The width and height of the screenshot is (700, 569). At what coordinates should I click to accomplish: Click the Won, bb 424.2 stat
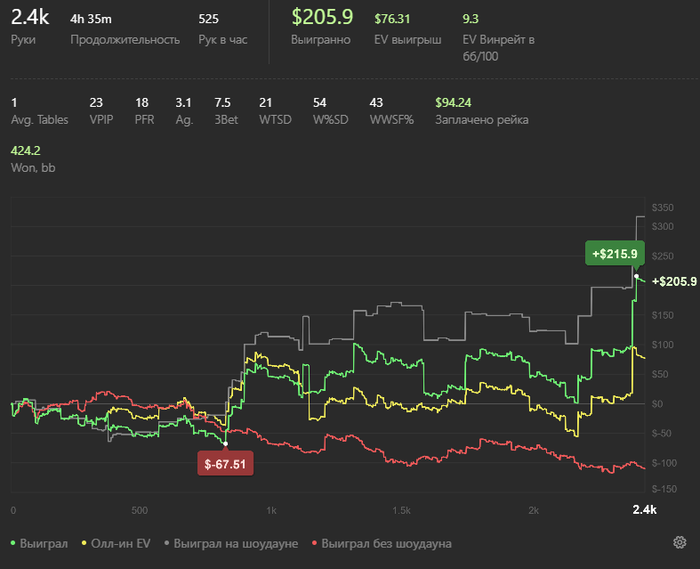[x=25, y=151]
